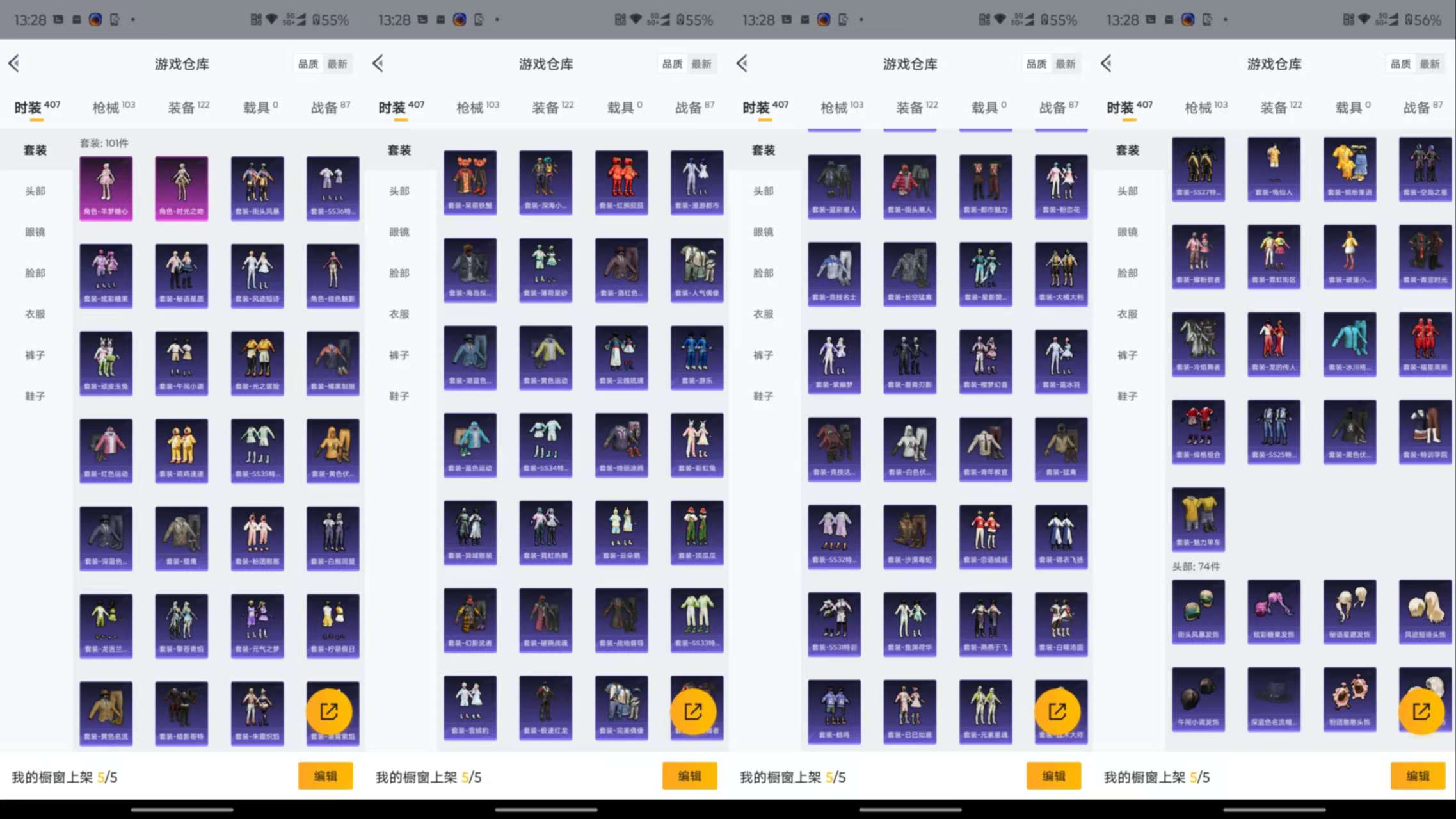Open the 头部 category in the sidebar
This screenshot has height=819, width=1456.
pyautogui.click(x=35, y=191)
